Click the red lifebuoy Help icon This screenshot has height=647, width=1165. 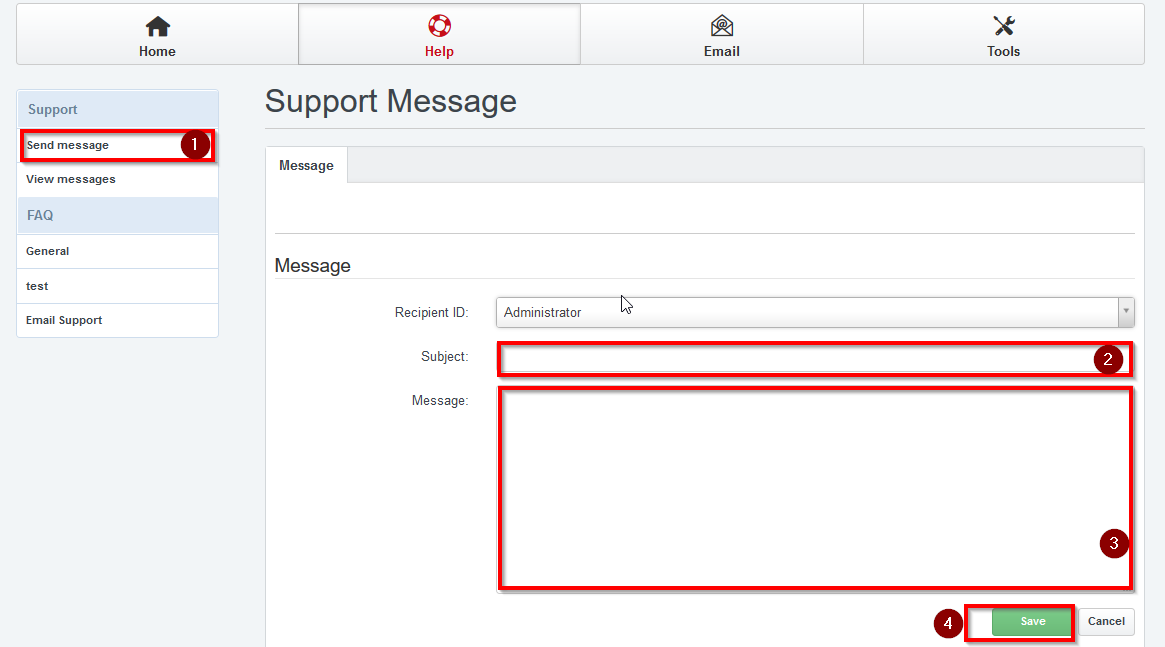point(439,26)
